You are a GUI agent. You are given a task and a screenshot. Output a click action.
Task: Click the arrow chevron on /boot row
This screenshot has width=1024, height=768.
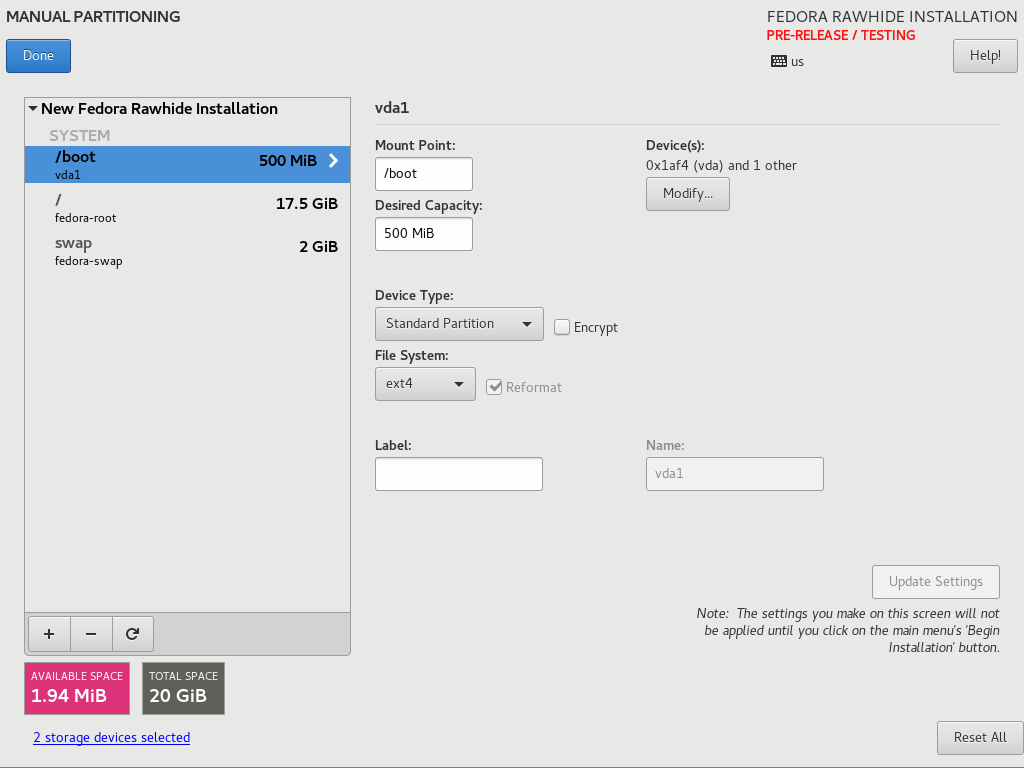point(334,161)
